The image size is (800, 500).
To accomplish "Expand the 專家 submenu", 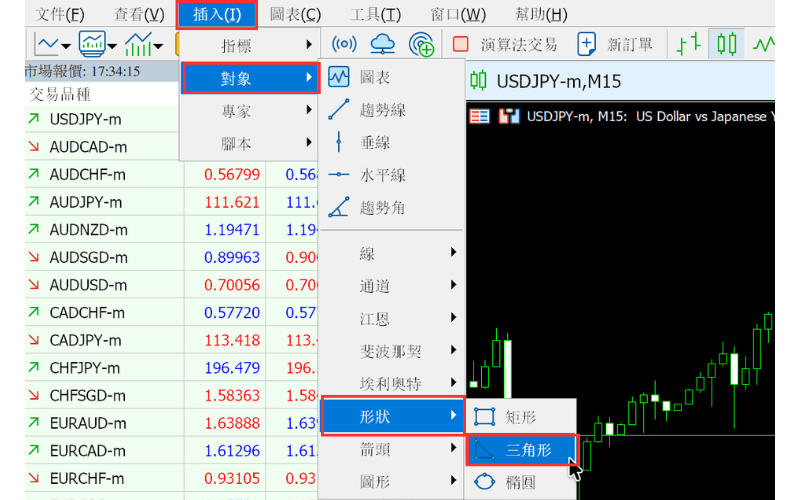I will pyautogui.click(x=250, y=111).
